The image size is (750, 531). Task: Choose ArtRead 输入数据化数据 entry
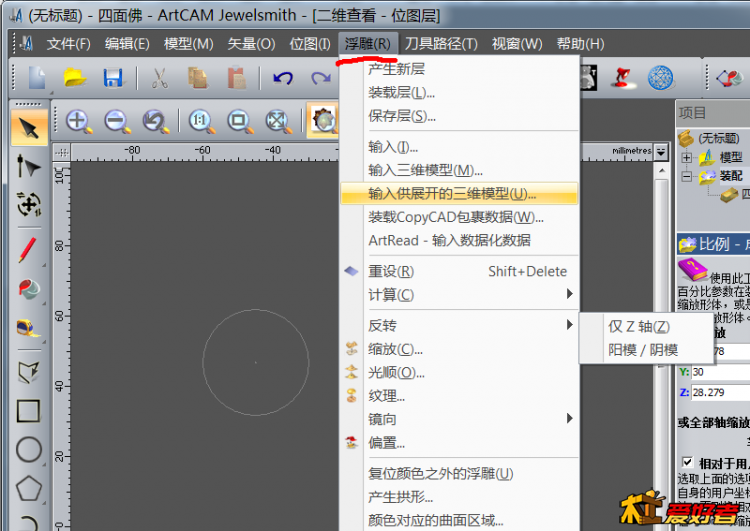pos(459,240)
